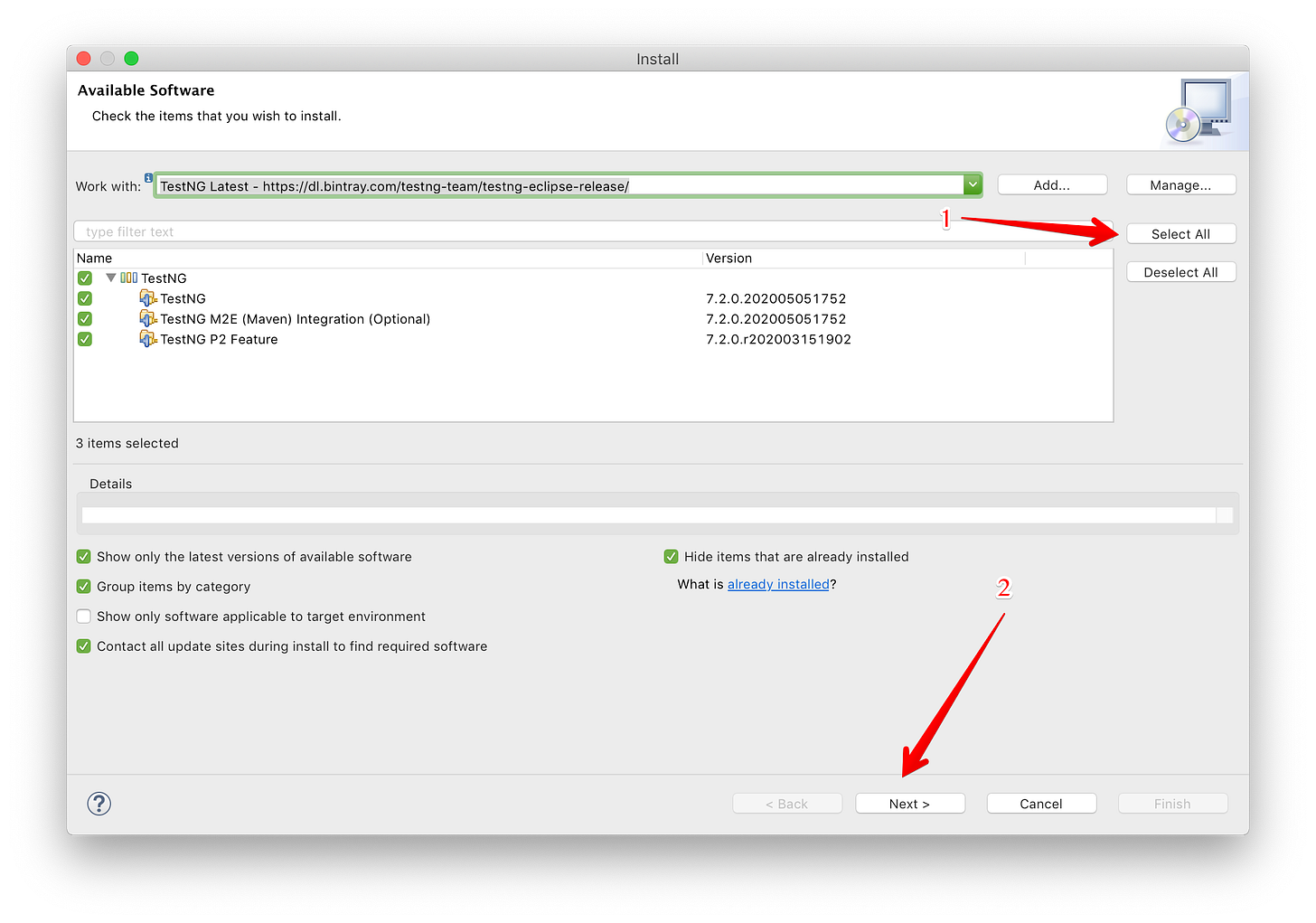The width and height of the screenshot is (1316, 923).
Task: Click the Details text area
Action: pos(649,515)
